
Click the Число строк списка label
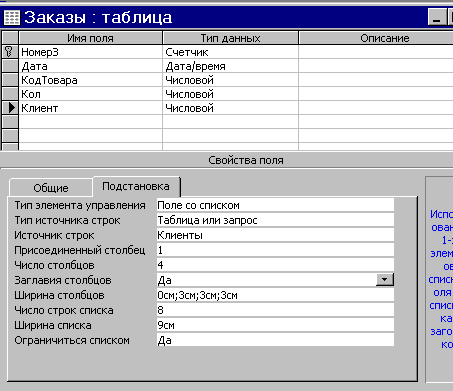click(x=64, y=310)
